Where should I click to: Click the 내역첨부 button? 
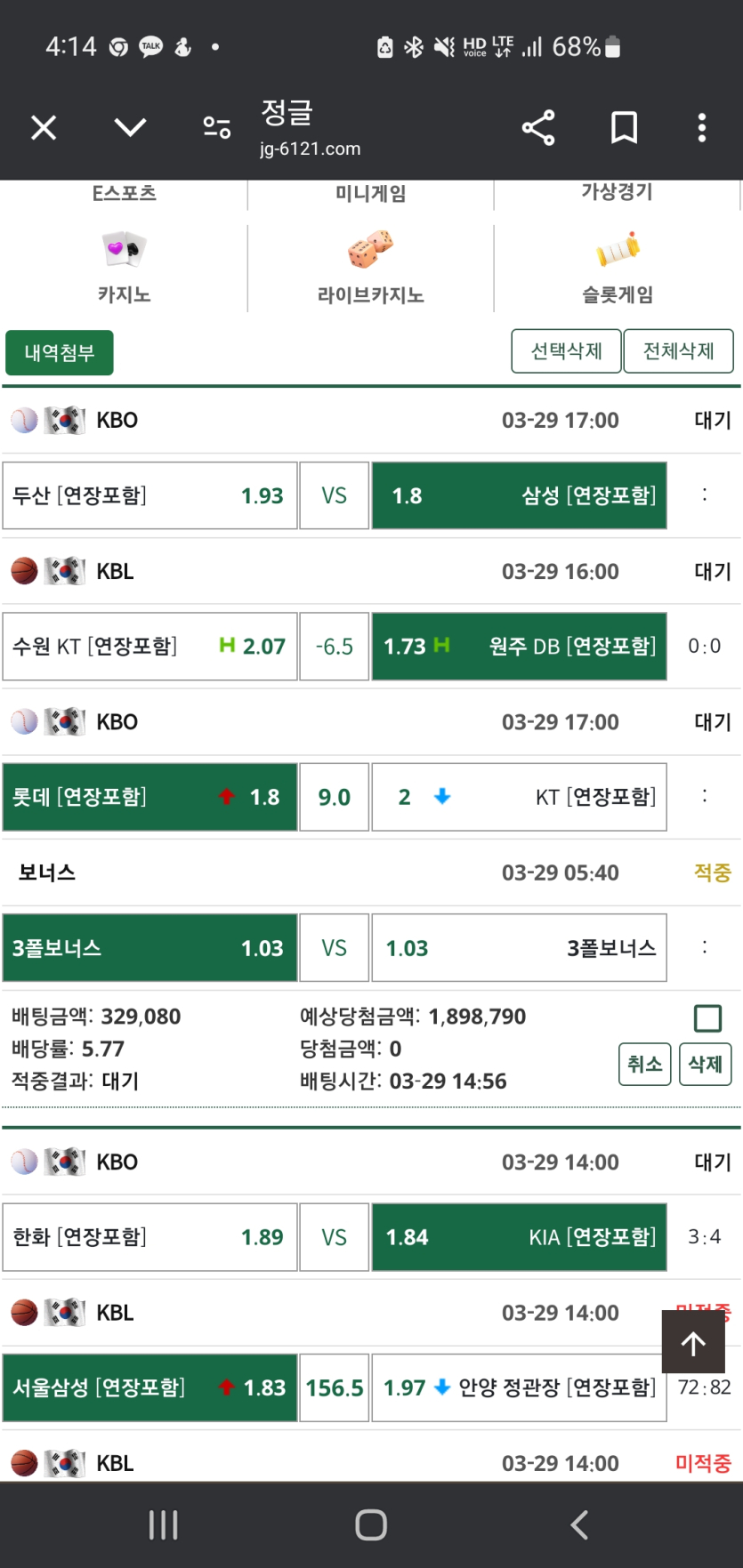tap(60, 353)
